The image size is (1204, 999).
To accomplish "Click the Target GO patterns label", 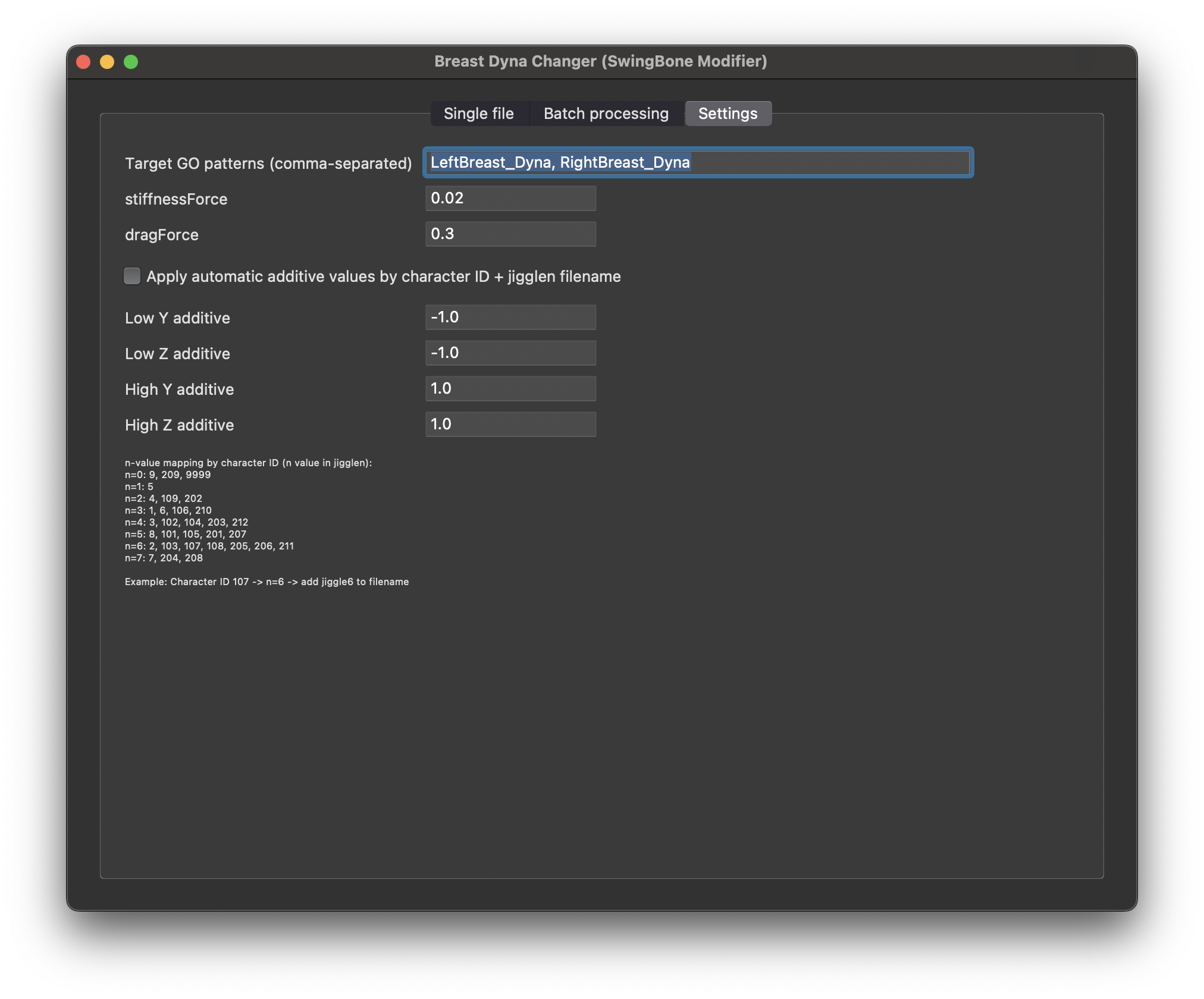I will click(268, 164).
